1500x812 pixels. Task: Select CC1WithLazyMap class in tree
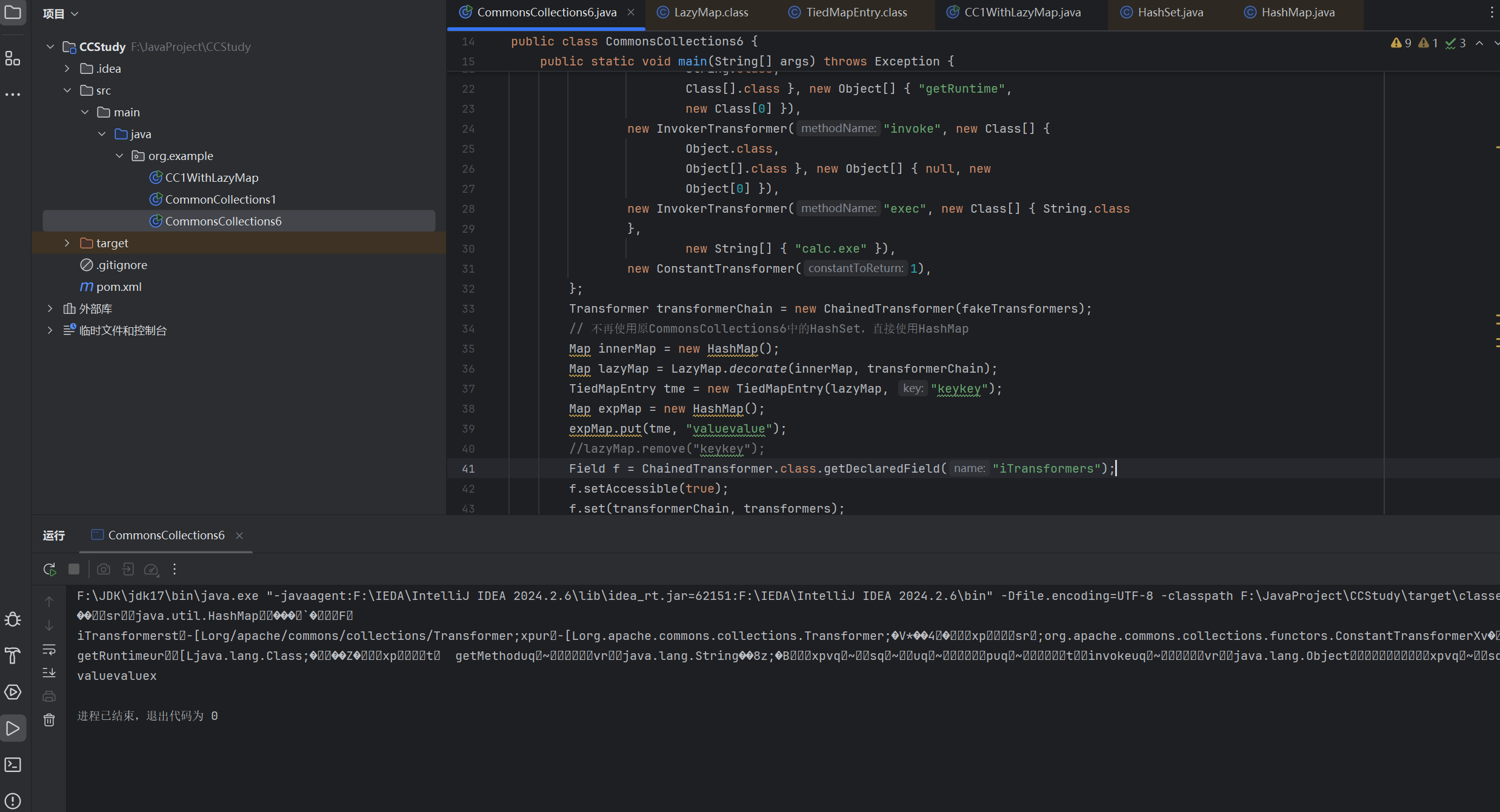(x=212, y=178)
